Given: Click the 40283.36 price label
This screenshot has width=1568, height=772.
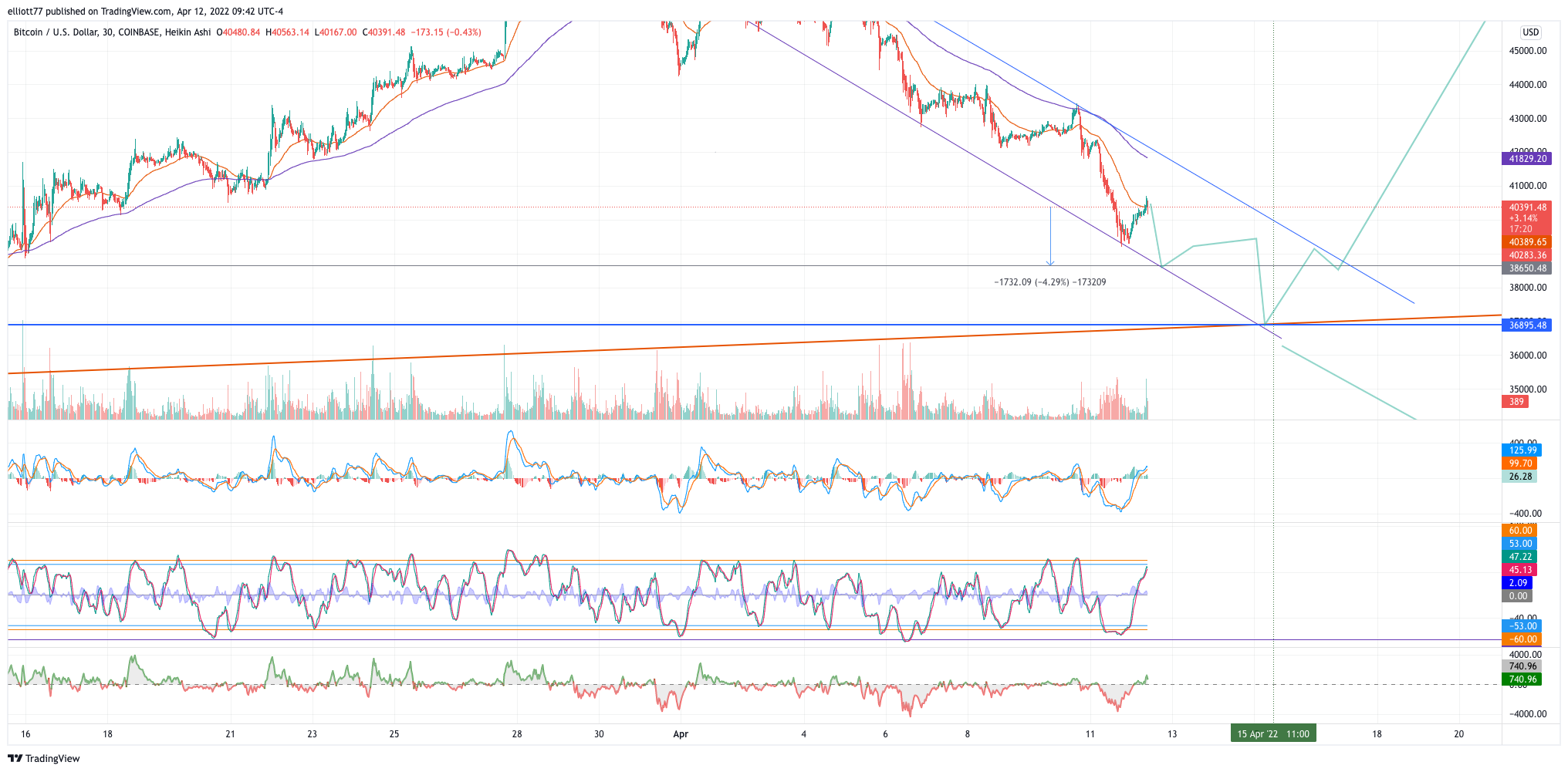Looking at the screenshot, I should [x=1526, y=255].
